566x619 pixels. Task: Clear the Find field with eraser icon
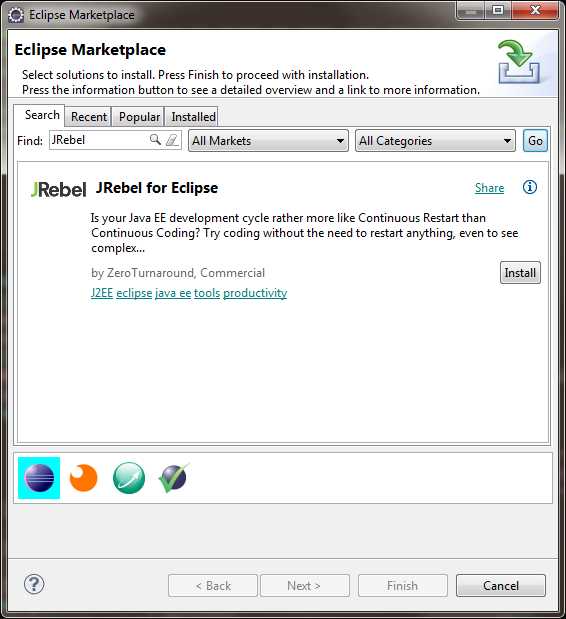172,140
